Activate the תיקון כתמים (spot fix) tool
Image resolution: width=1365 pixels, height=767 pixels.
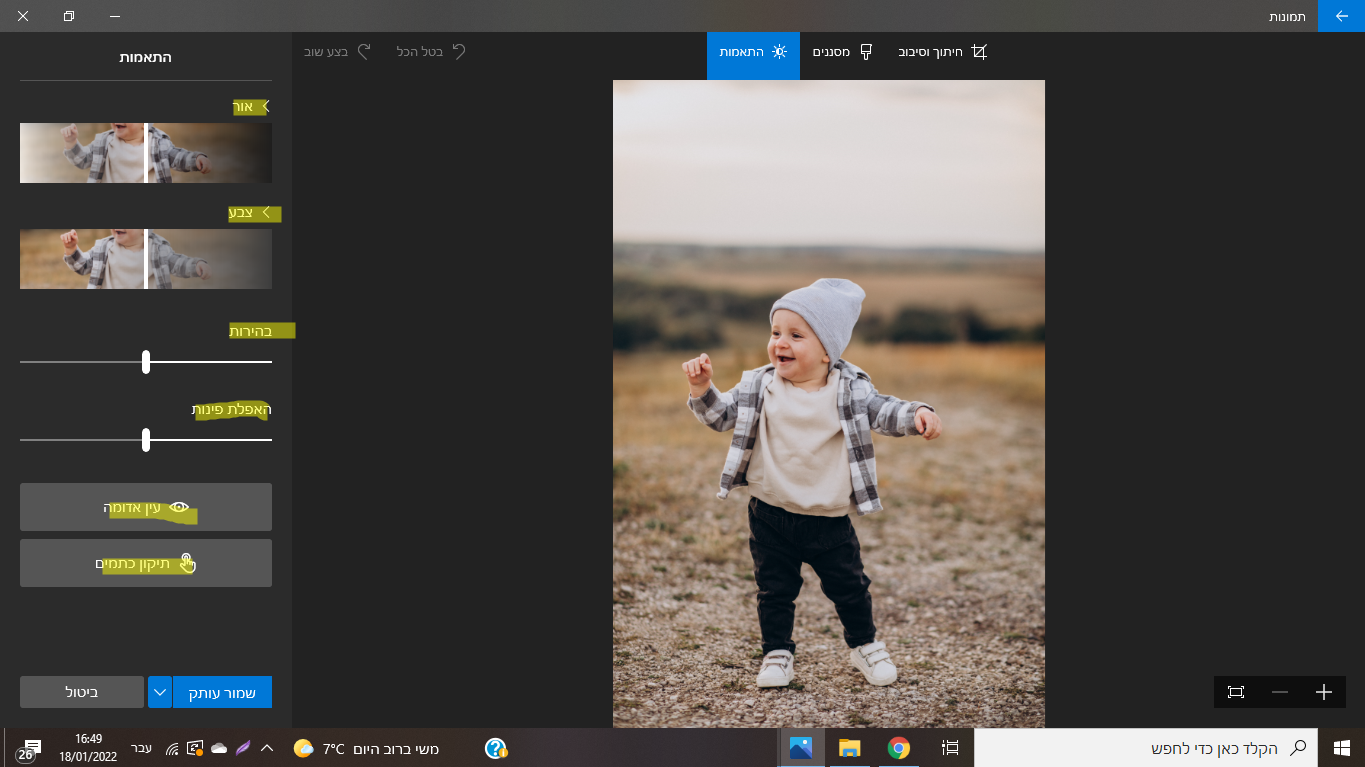point(146,563)
